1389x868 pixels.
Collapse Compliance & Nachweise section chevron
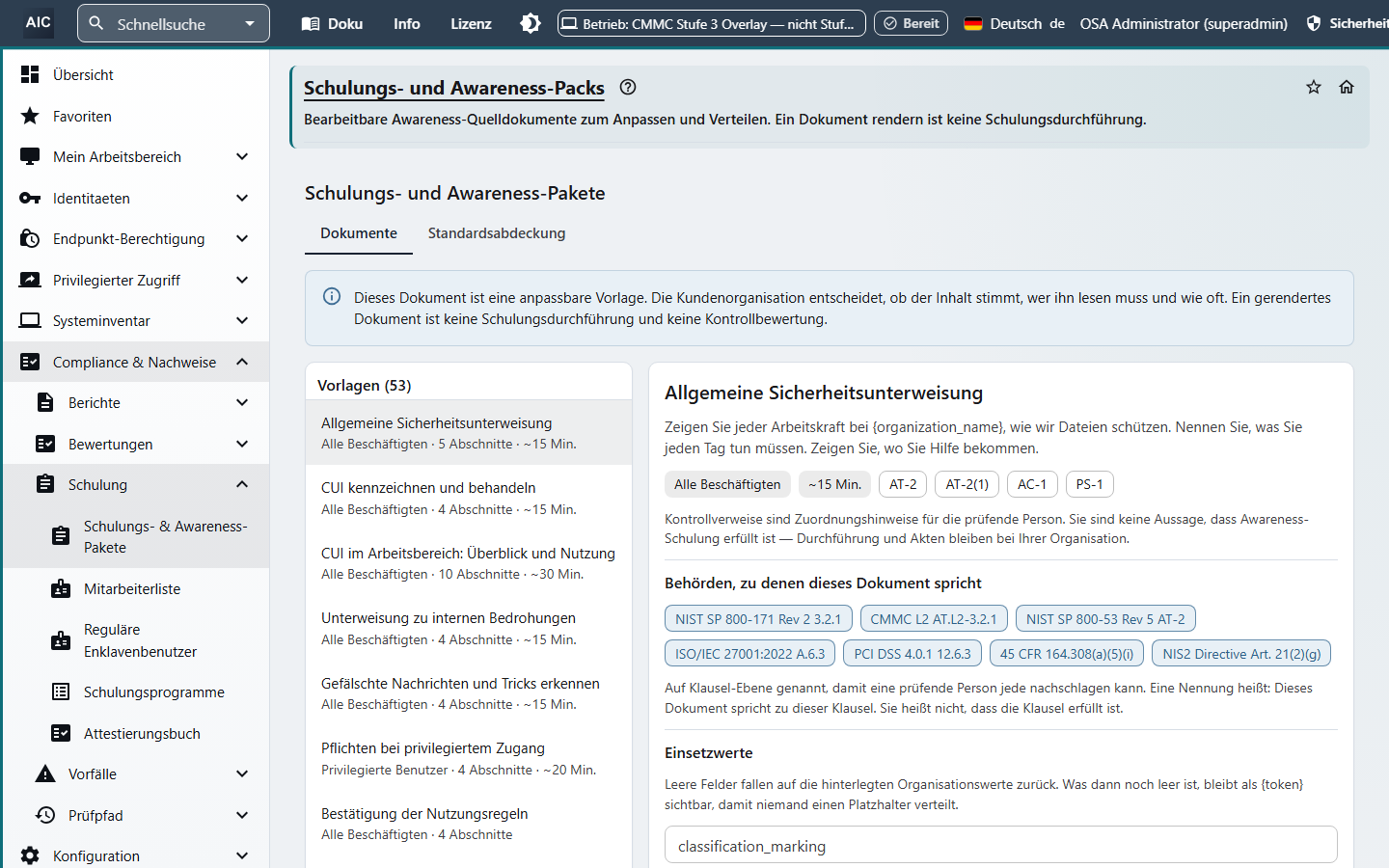pyautogui.click(x=242, y=362)
